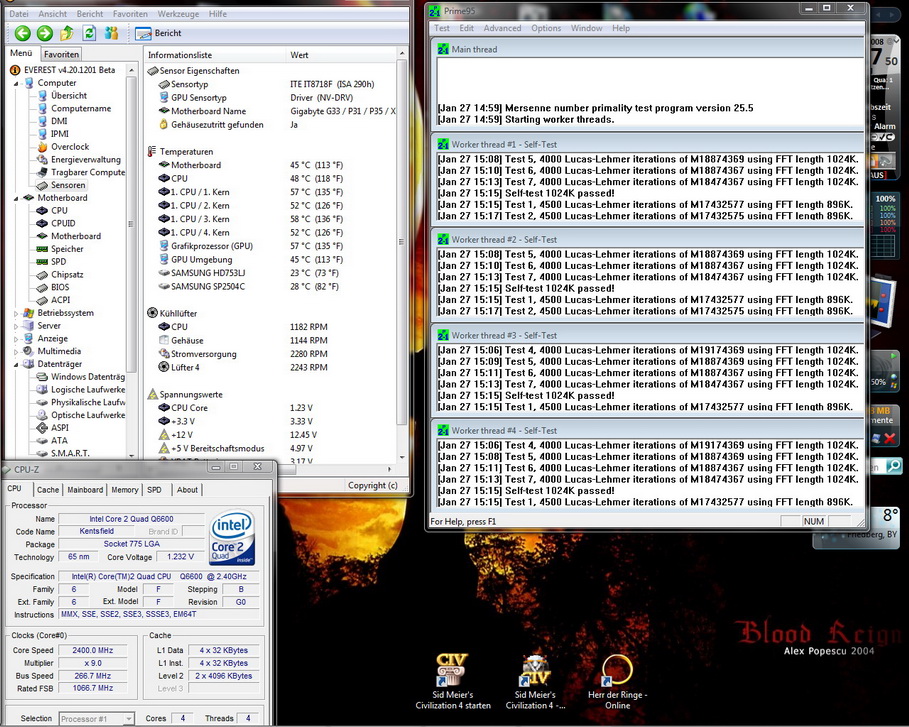Image resolution: width=909 pixels, height=727 pixels.
Task: Collapse the Computer tree node
Action: click(16, 83)
